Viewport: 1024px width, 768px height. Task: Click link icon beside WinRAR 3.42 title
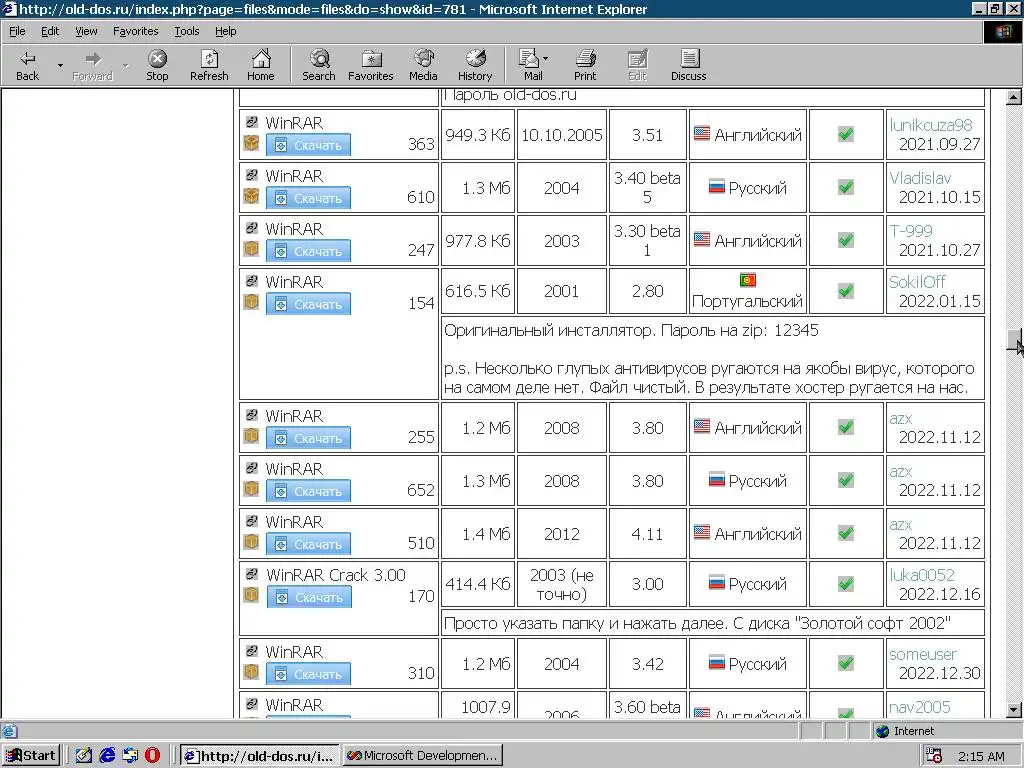(x=251, y=651)
